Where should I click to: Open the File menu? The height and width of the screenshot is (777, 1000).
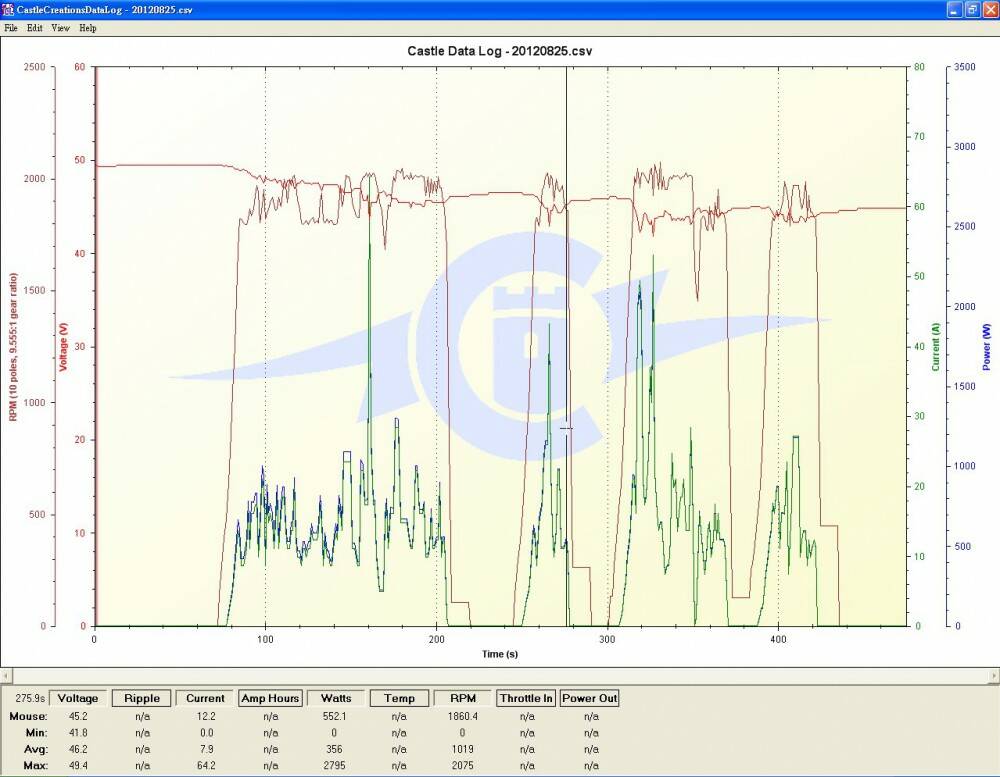pyautogui.click(x=11, y=28)
